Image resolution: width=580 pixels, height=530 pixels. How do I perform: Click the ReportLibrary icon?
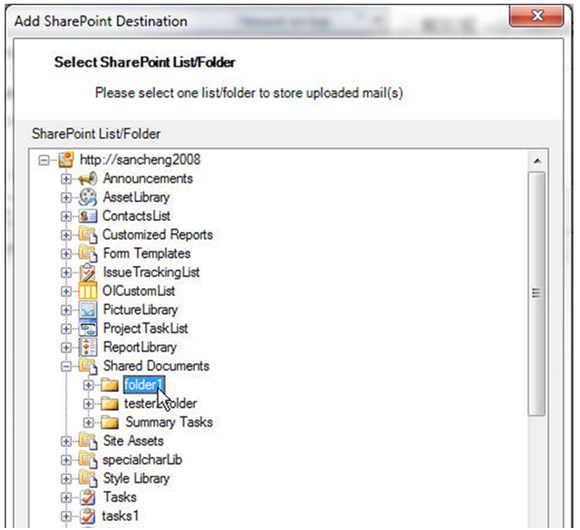(x=88, y=347)
